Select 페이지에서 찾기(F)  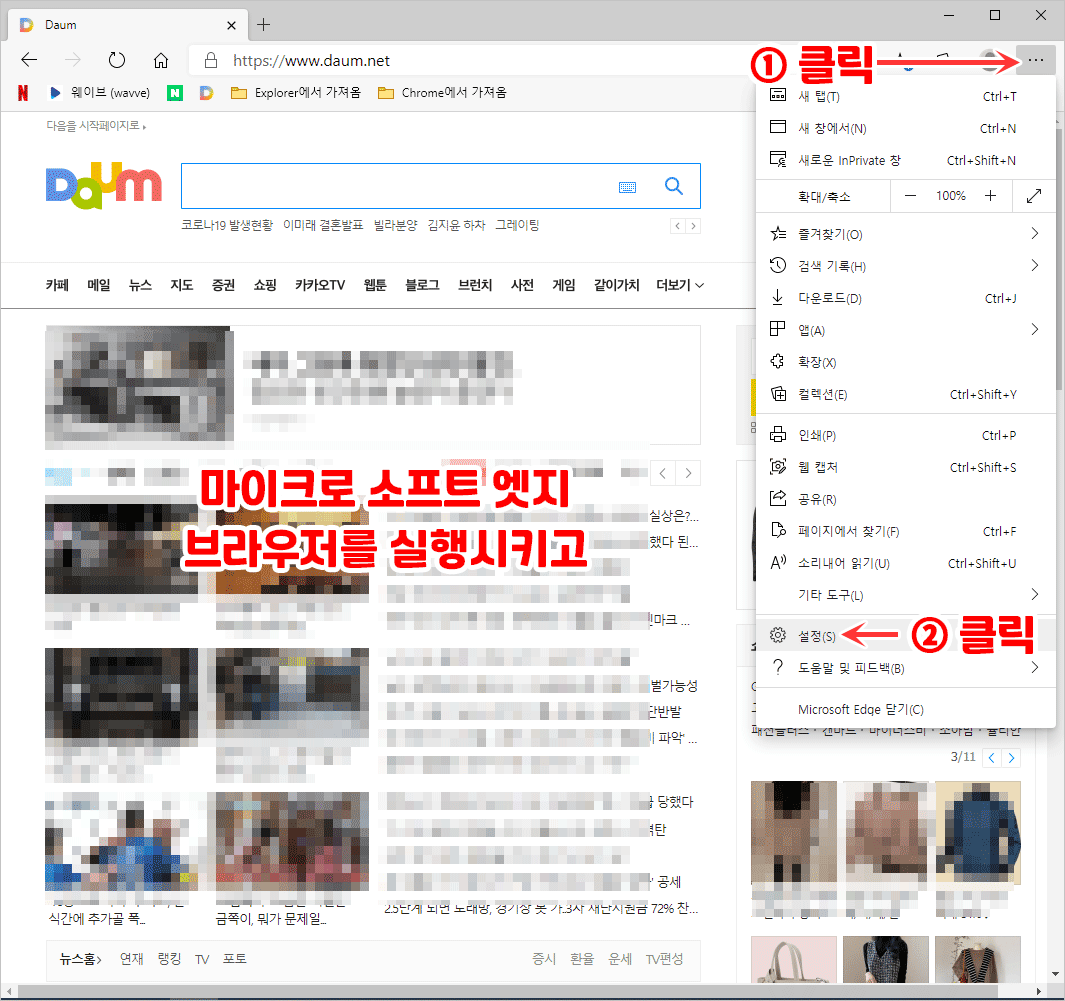point(905,531)
